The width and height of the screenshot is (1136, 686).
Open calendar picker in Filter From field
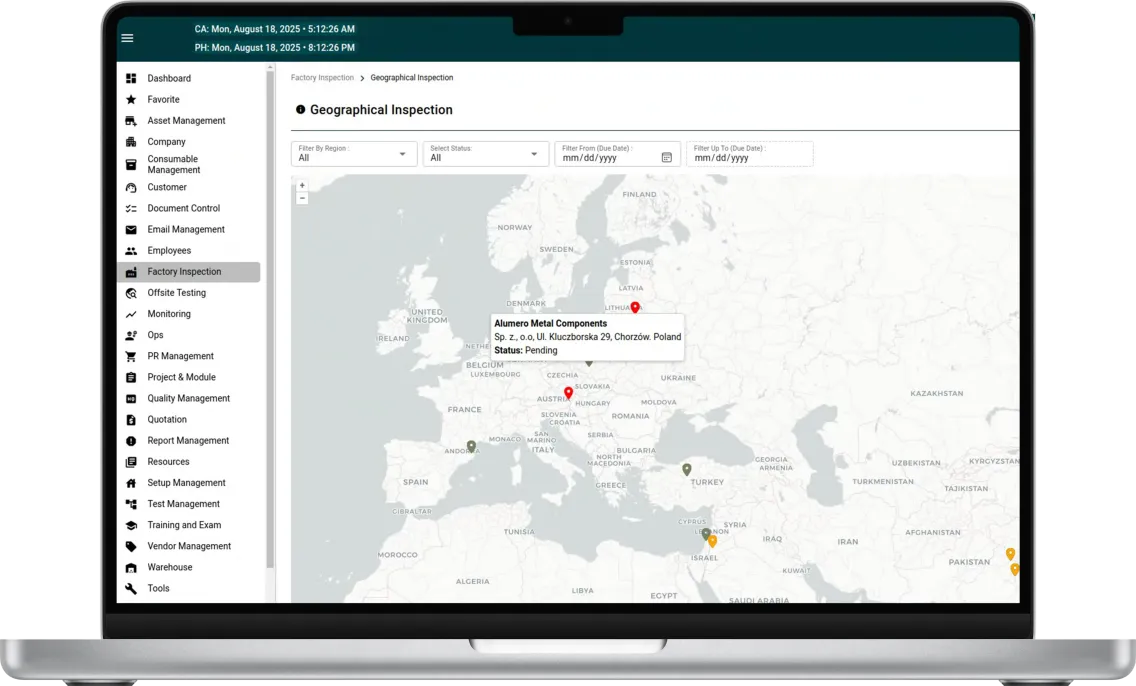click(x=667, y=157)
